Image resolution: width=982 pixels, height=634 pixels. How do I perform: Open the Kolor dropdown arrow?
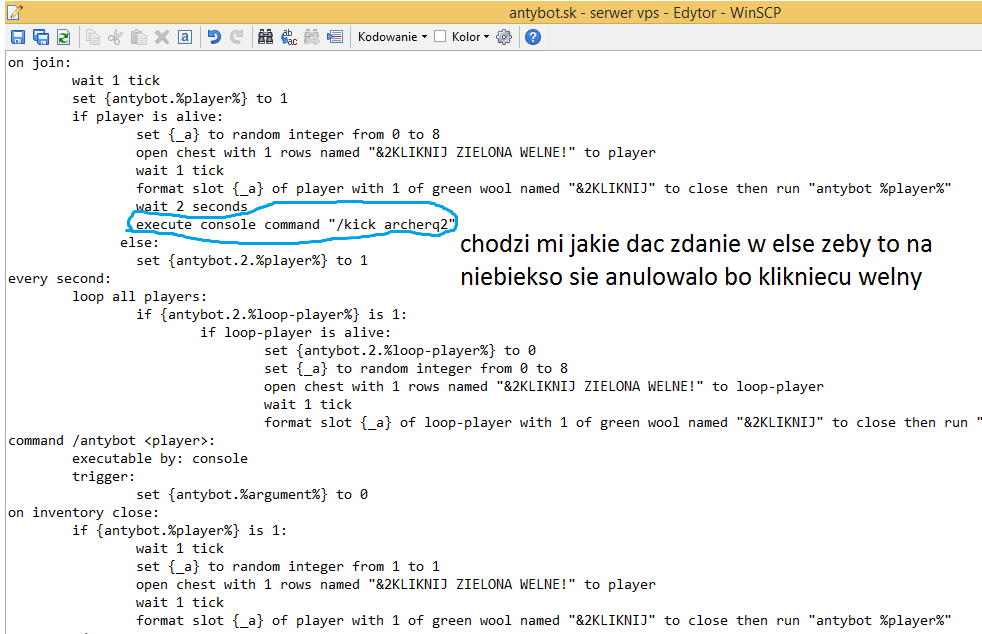point(486,37)
